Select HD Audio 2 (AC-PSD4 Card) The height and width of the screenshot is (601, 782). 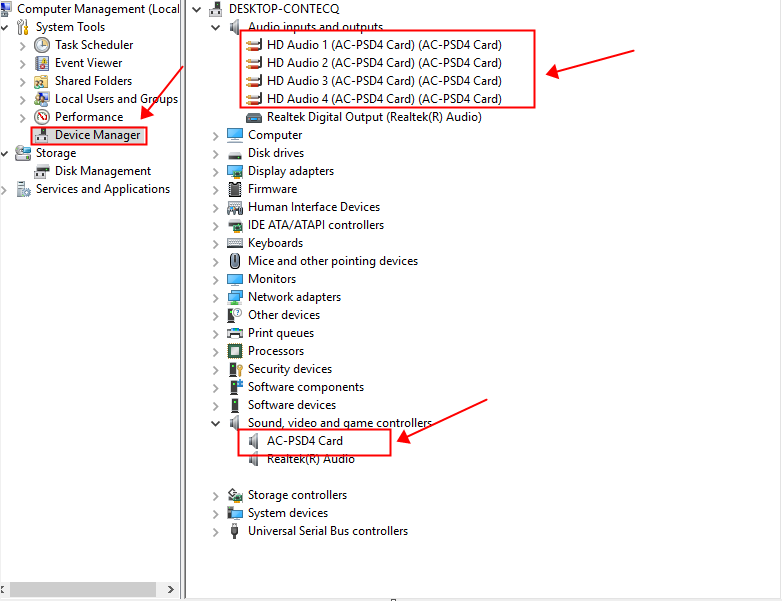coord(384,63)
